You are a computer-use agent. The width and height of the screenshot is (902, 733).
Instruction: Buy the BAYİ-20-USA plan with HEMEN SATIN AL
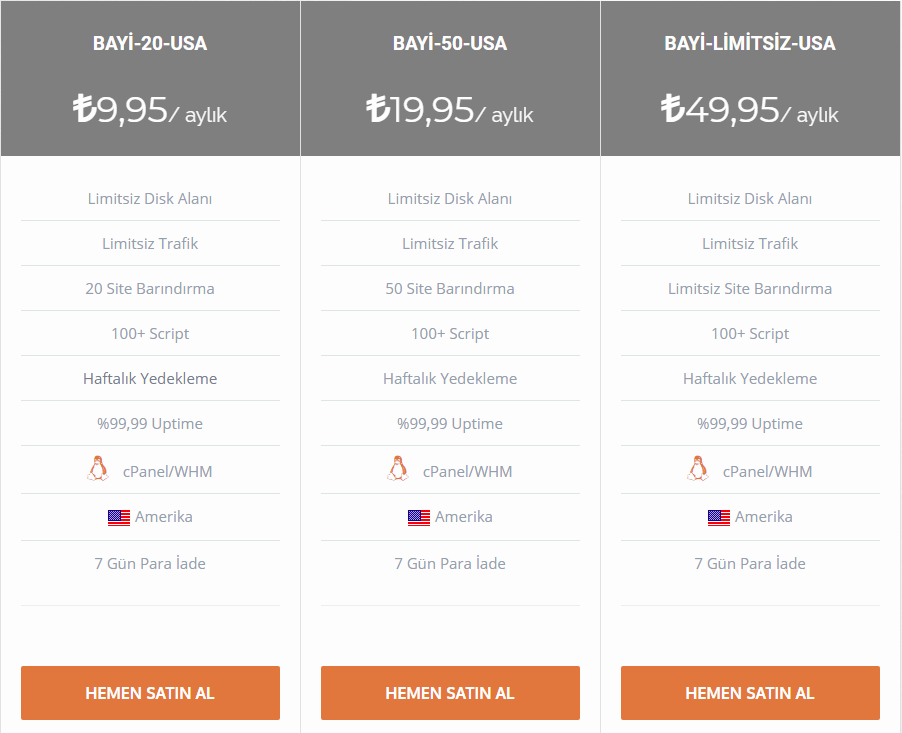click(150, 693)
